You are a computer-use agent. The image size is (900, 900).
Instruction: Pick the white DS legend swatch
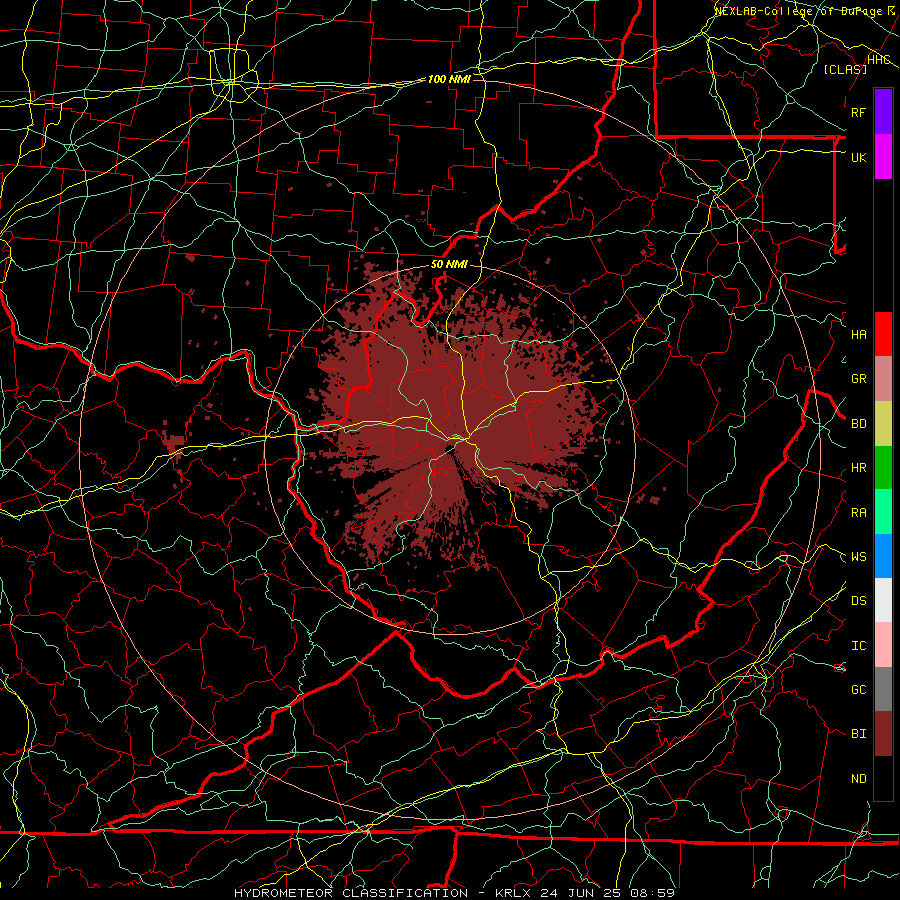883,600
